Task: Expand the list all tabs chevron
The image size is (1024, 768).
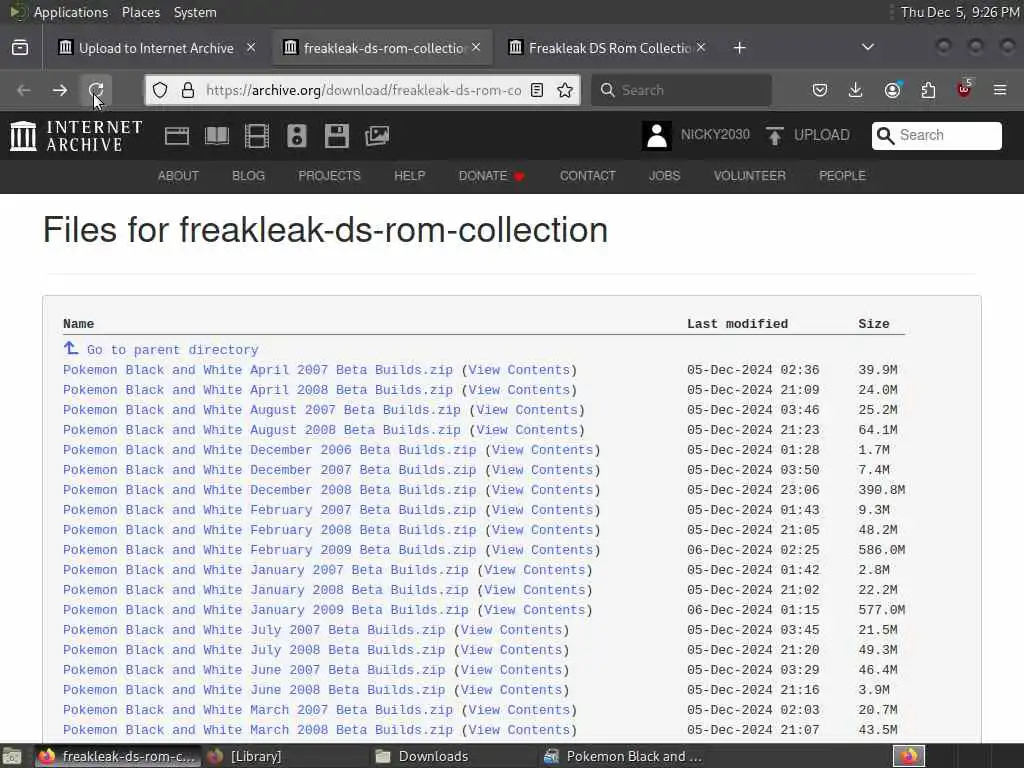Action: 868,47
